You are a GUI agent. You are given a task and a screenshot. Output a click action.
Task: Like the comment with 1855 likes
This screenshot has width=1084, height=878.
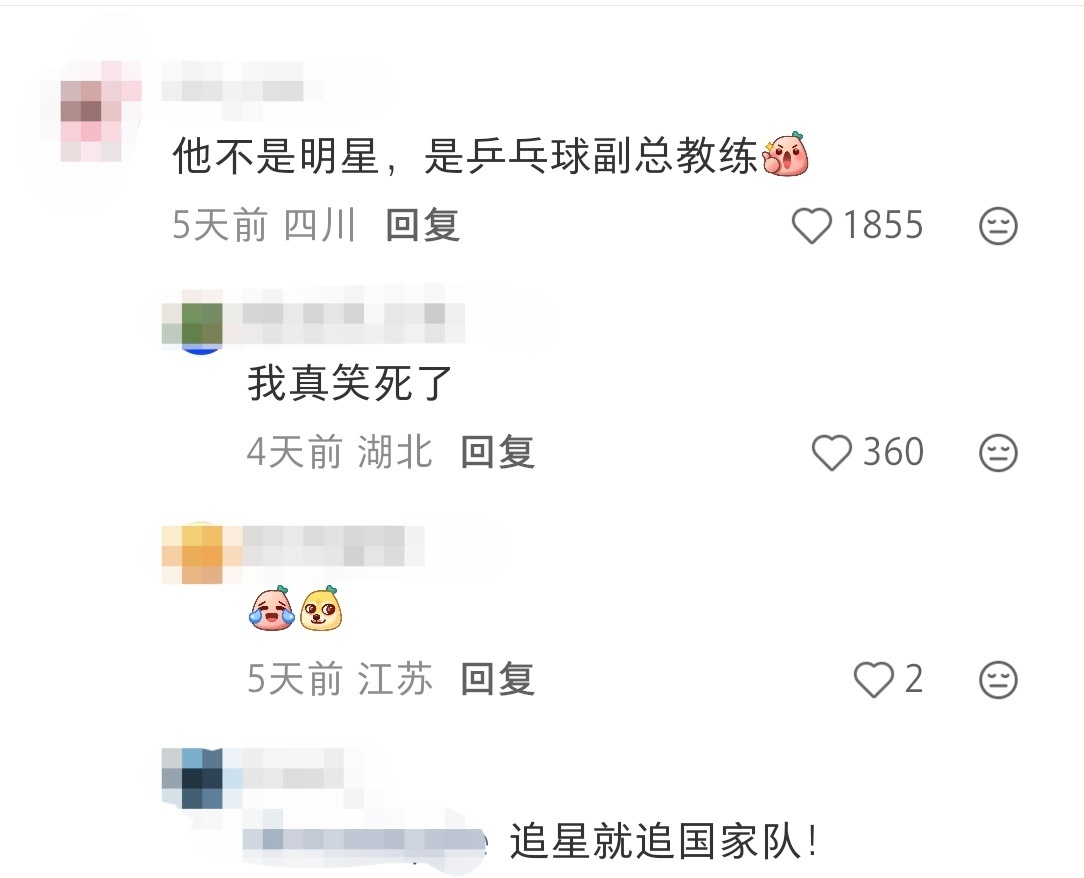(811, 225)
